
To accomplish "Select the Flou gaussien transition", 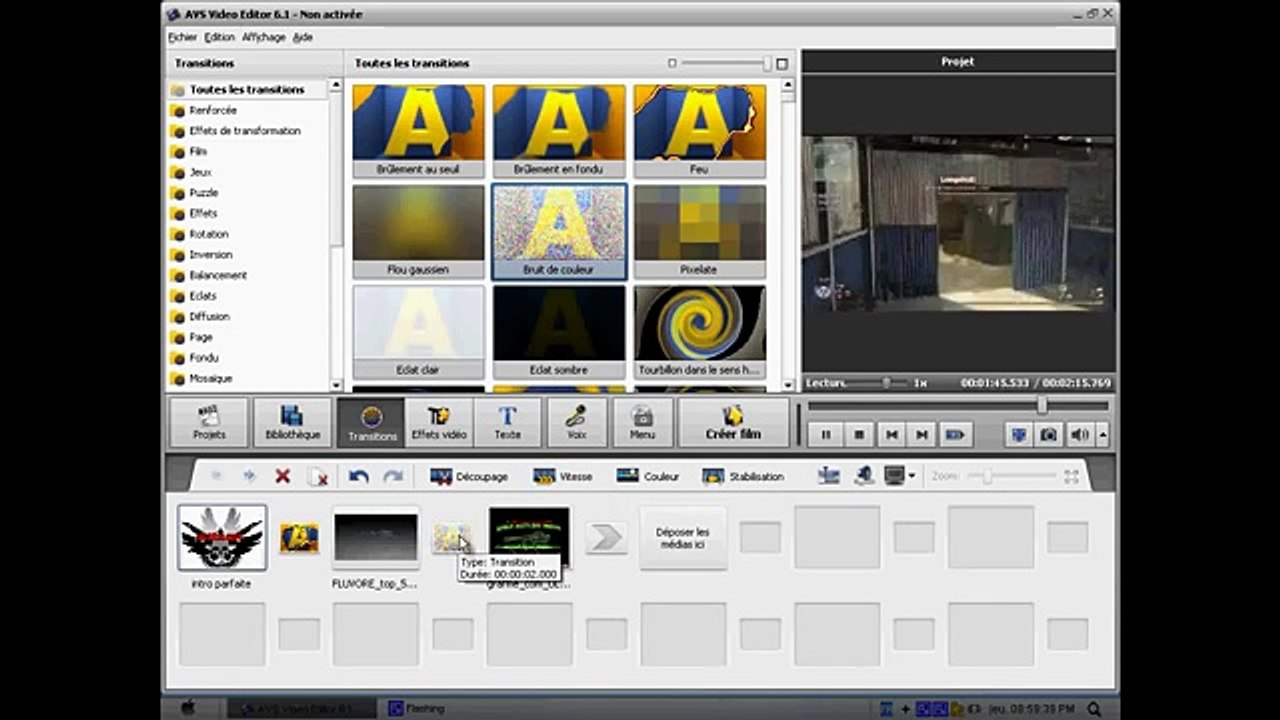I will [x=418, y=231].
